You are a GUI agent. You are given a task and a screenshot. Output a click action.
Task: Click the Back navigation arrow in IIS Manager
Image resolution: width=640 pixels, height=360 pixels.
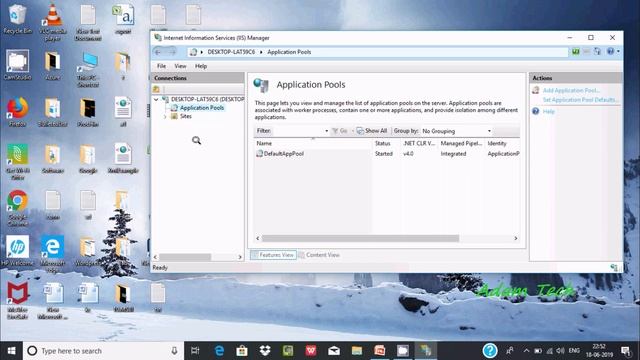[x=158, y=52]
